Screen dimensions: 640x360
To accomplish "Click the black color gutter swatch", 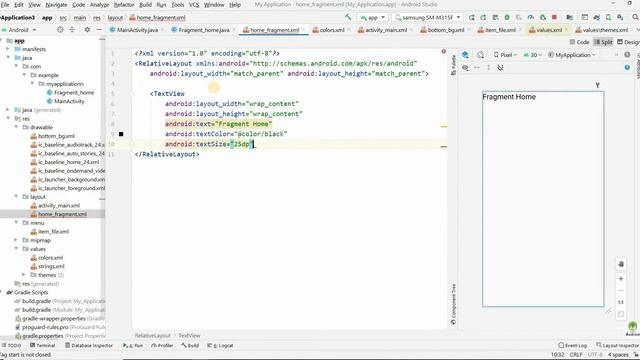I will 121,134.
